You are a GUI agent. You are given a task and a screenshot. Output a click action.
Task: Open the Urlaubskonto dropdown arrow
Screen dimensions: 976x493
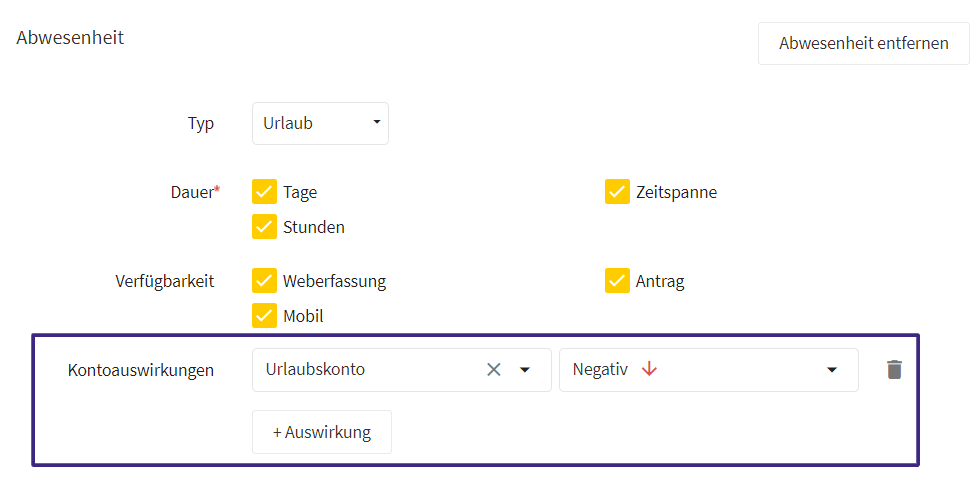pyautogui.click(x=525, y=370)
